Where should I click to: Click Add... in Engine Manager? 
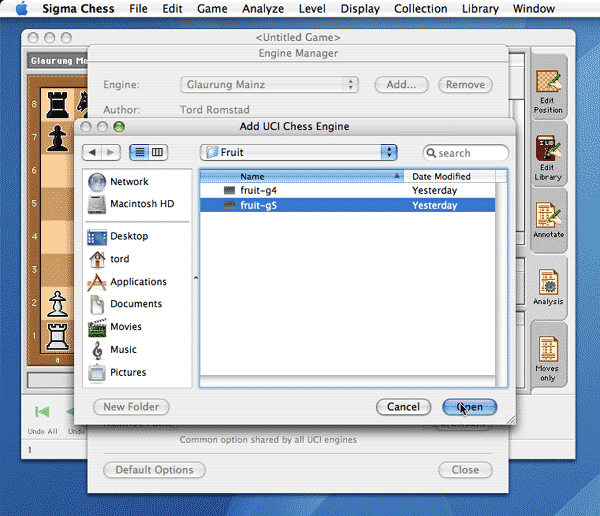401,85
